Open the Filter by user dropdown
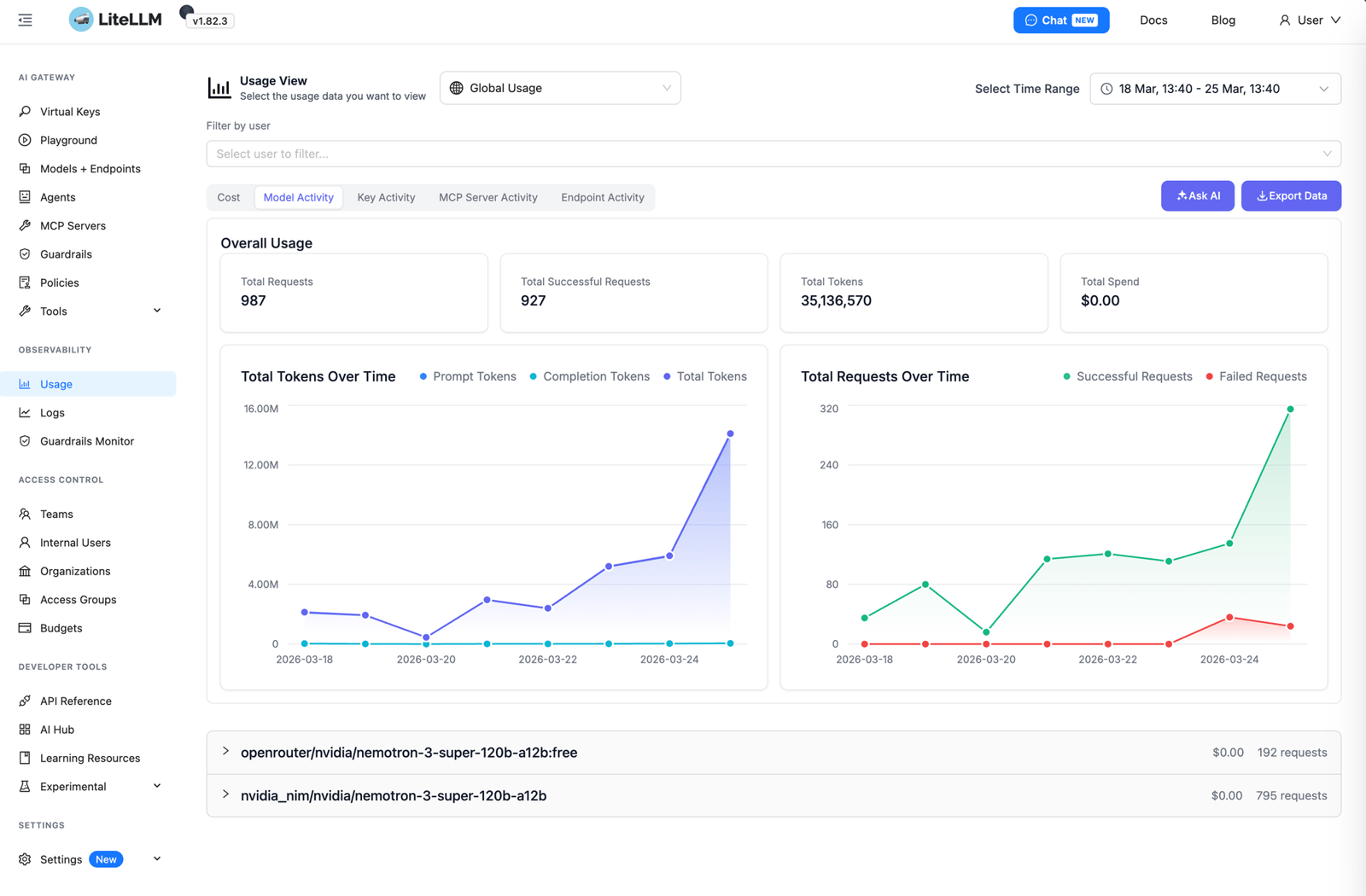 773,154
